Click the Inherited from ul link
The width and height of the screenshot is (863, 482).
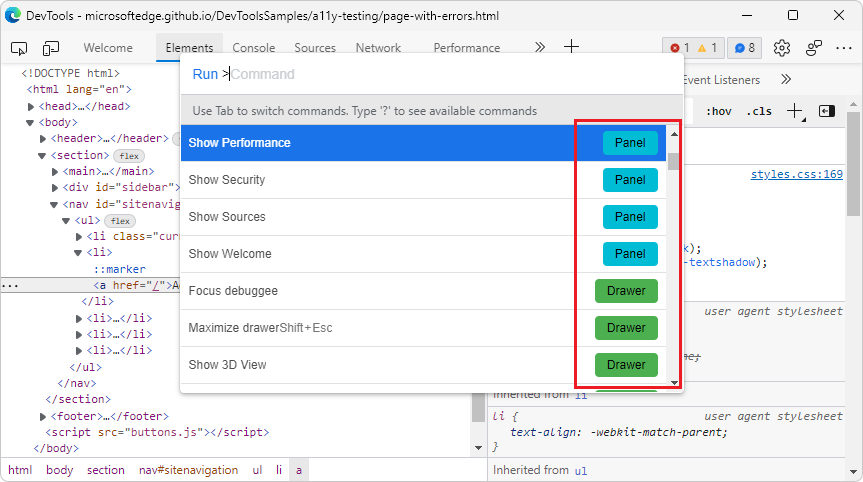[581, 471]
